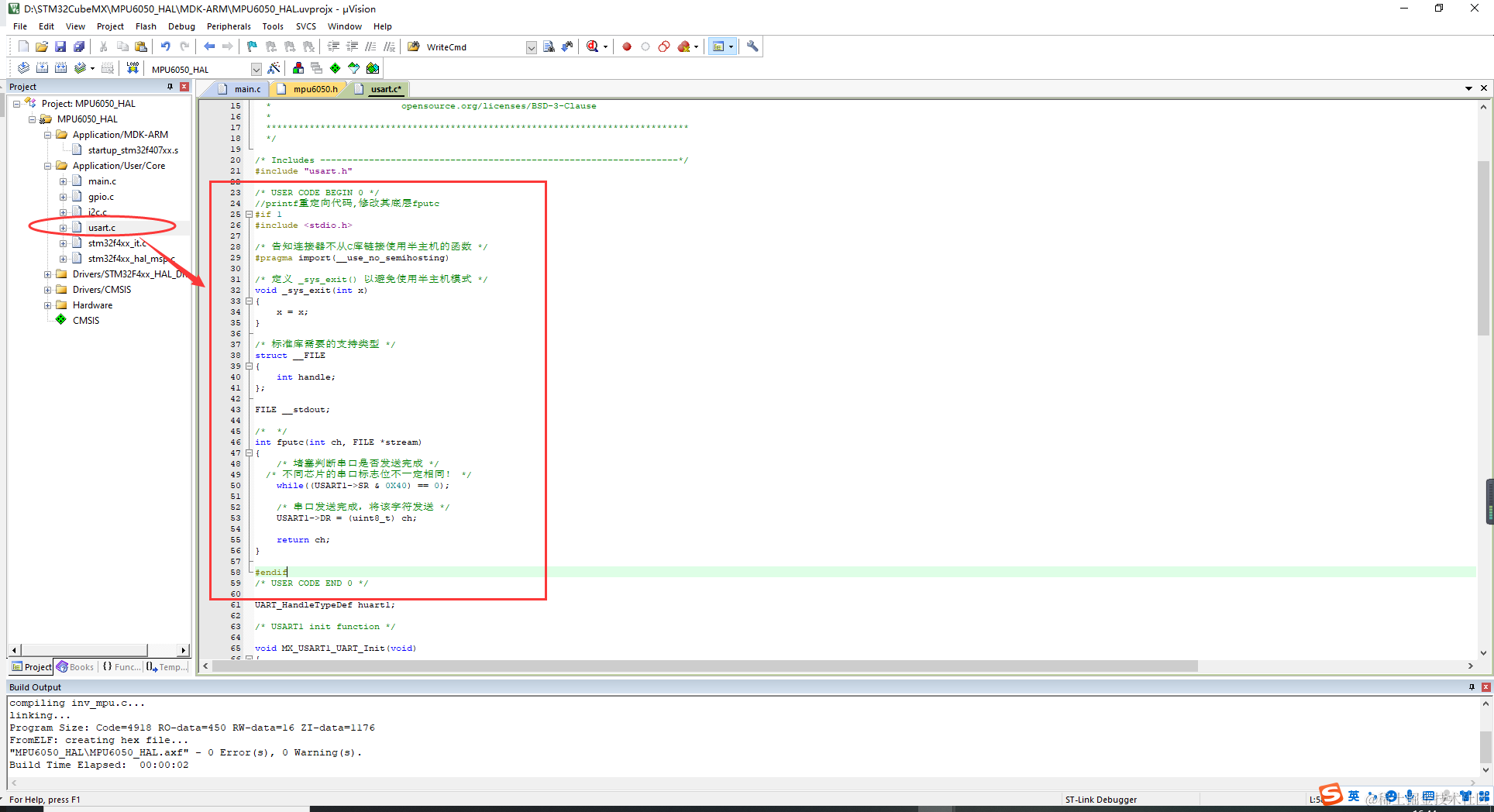This screenshot has height=812, width=1494.
Task: Open window layout dropdown arrow
Action: point(731,46)
